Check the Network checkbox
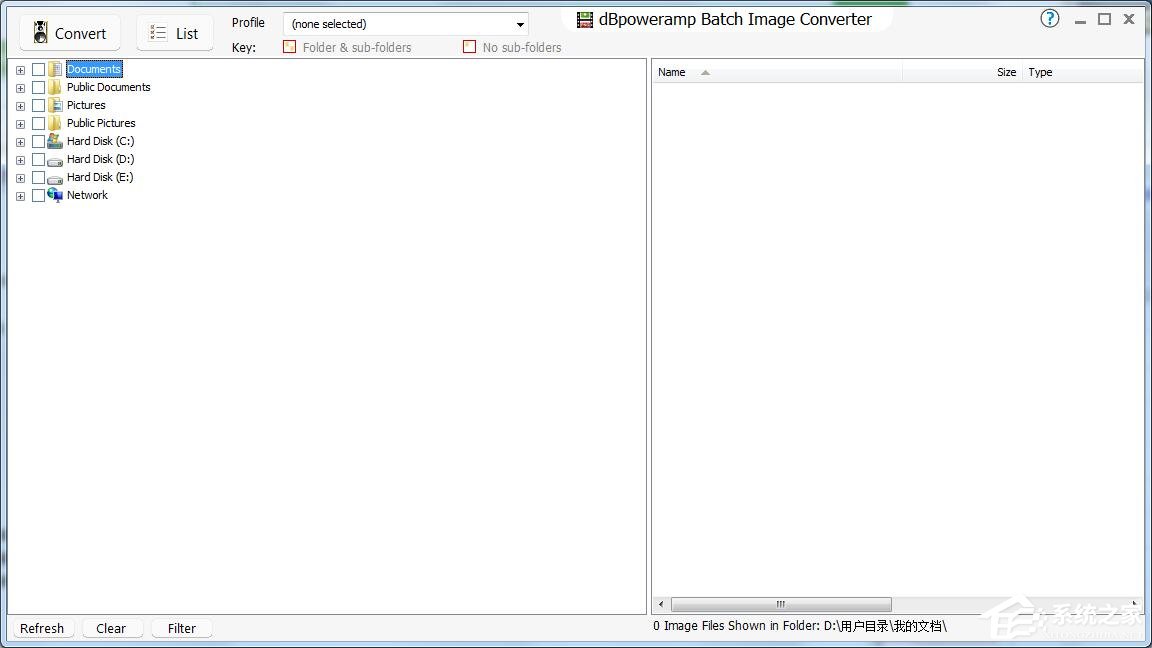Image resolution: width=1152 pixels, height=648 pixels. (x=38, y=195)
